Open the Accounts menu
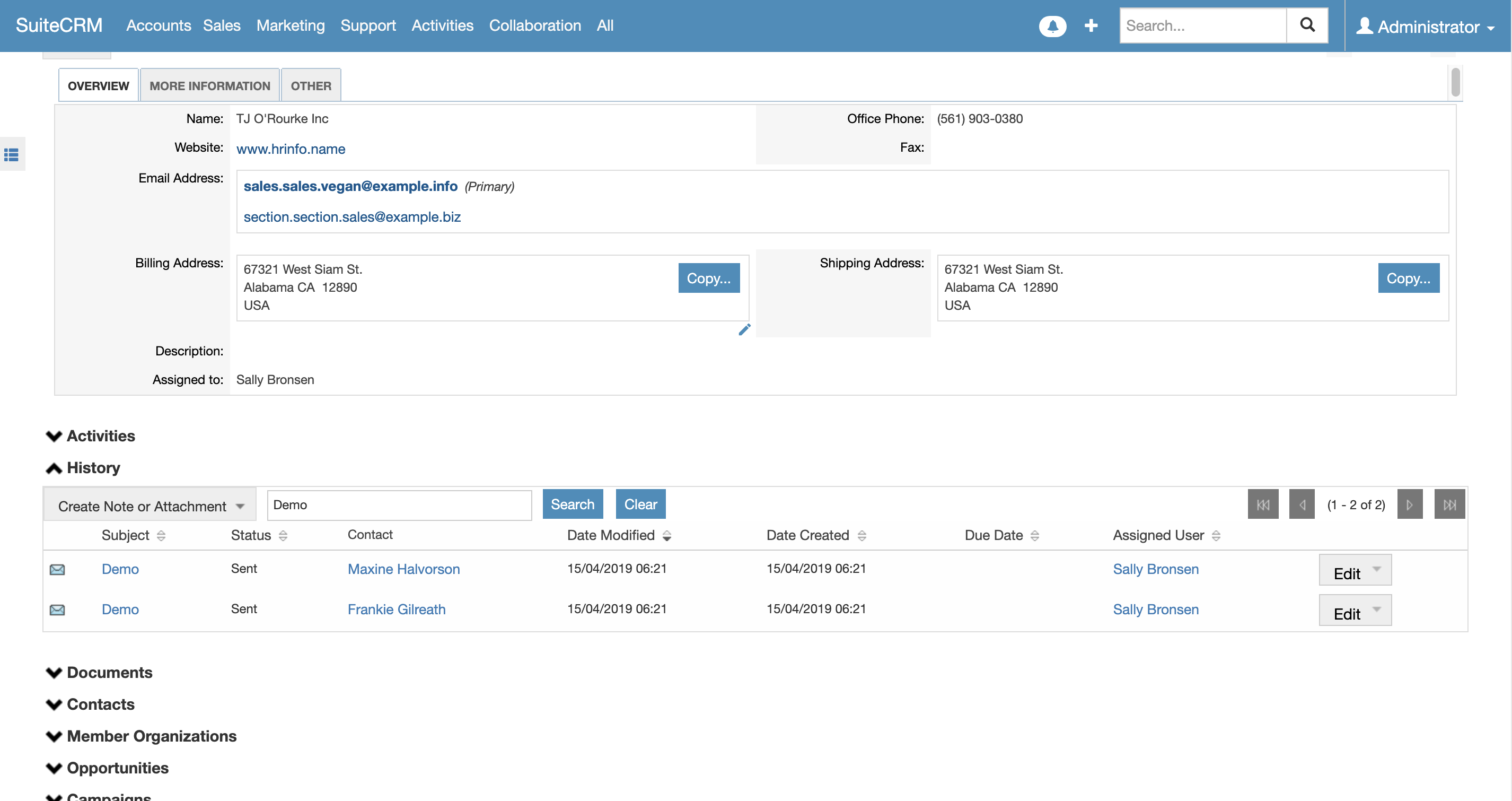The width and height of the screenshot is (1512, 801). coord(159,25)
